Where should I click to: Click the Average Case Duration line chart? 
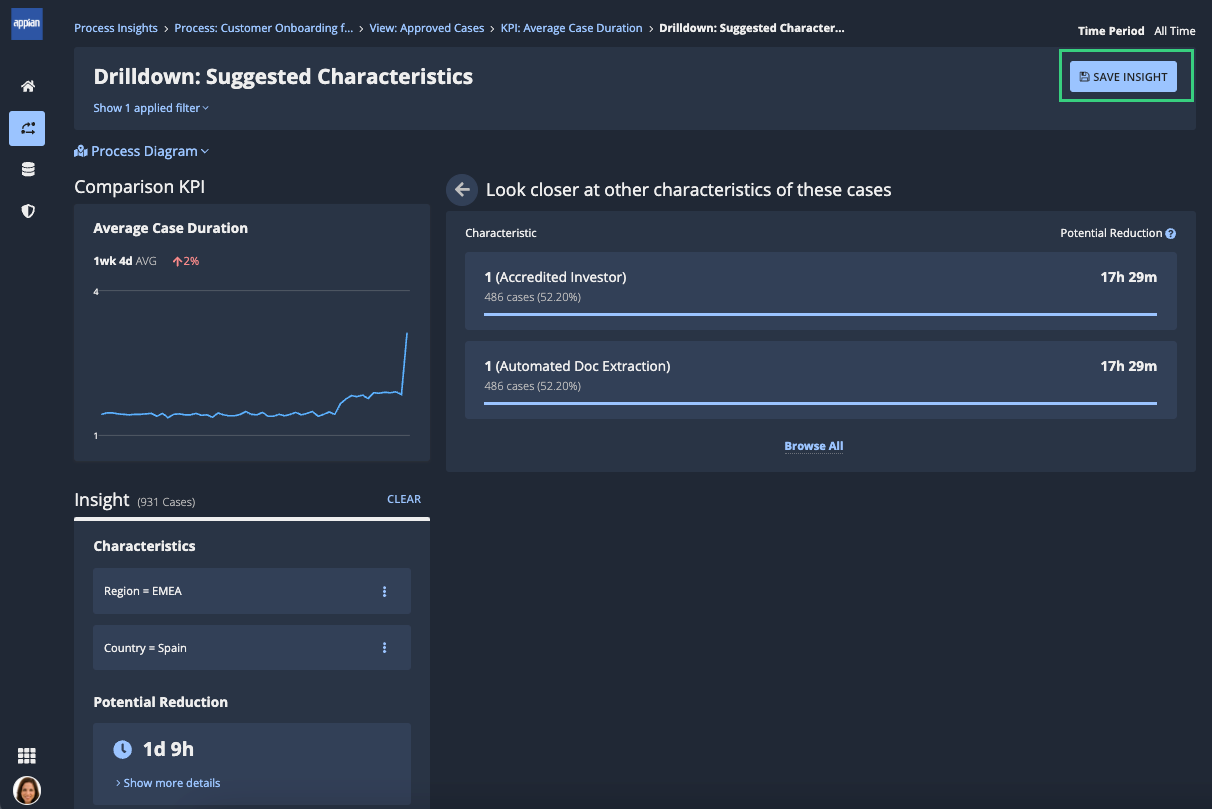click(252, 364)
